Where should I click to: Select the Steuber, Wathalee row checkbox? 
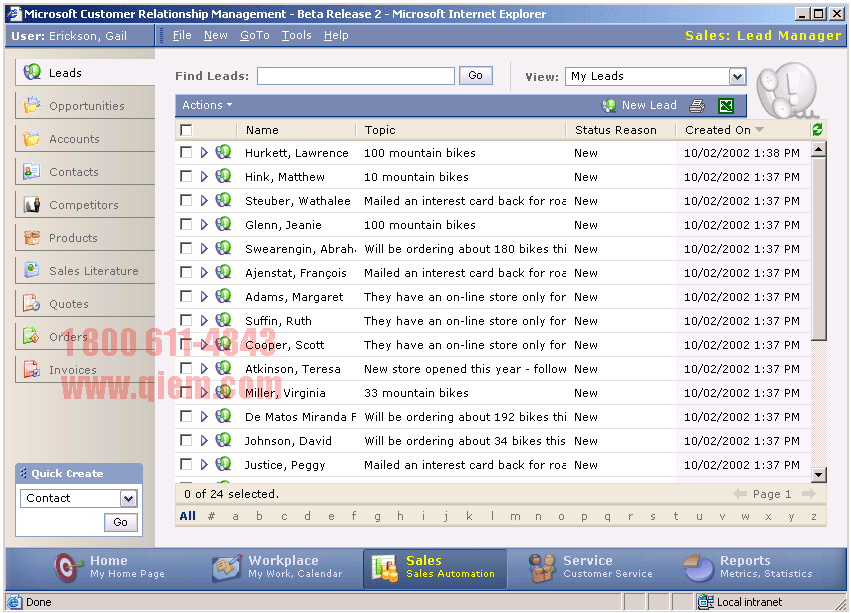coord(186,200)
